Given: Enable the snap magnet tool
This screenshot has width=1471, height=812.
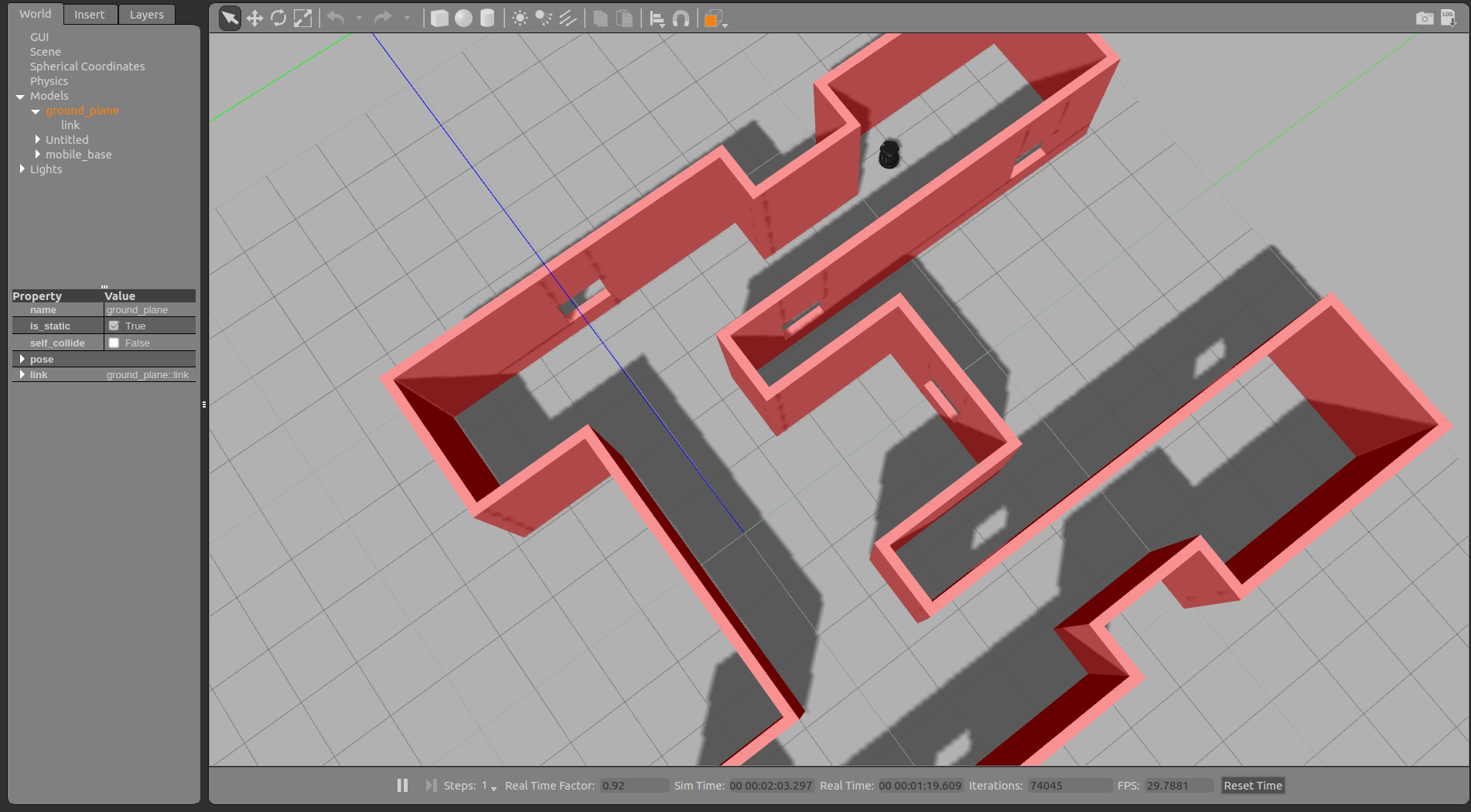Looking at the screenshot, I should 681,19.
